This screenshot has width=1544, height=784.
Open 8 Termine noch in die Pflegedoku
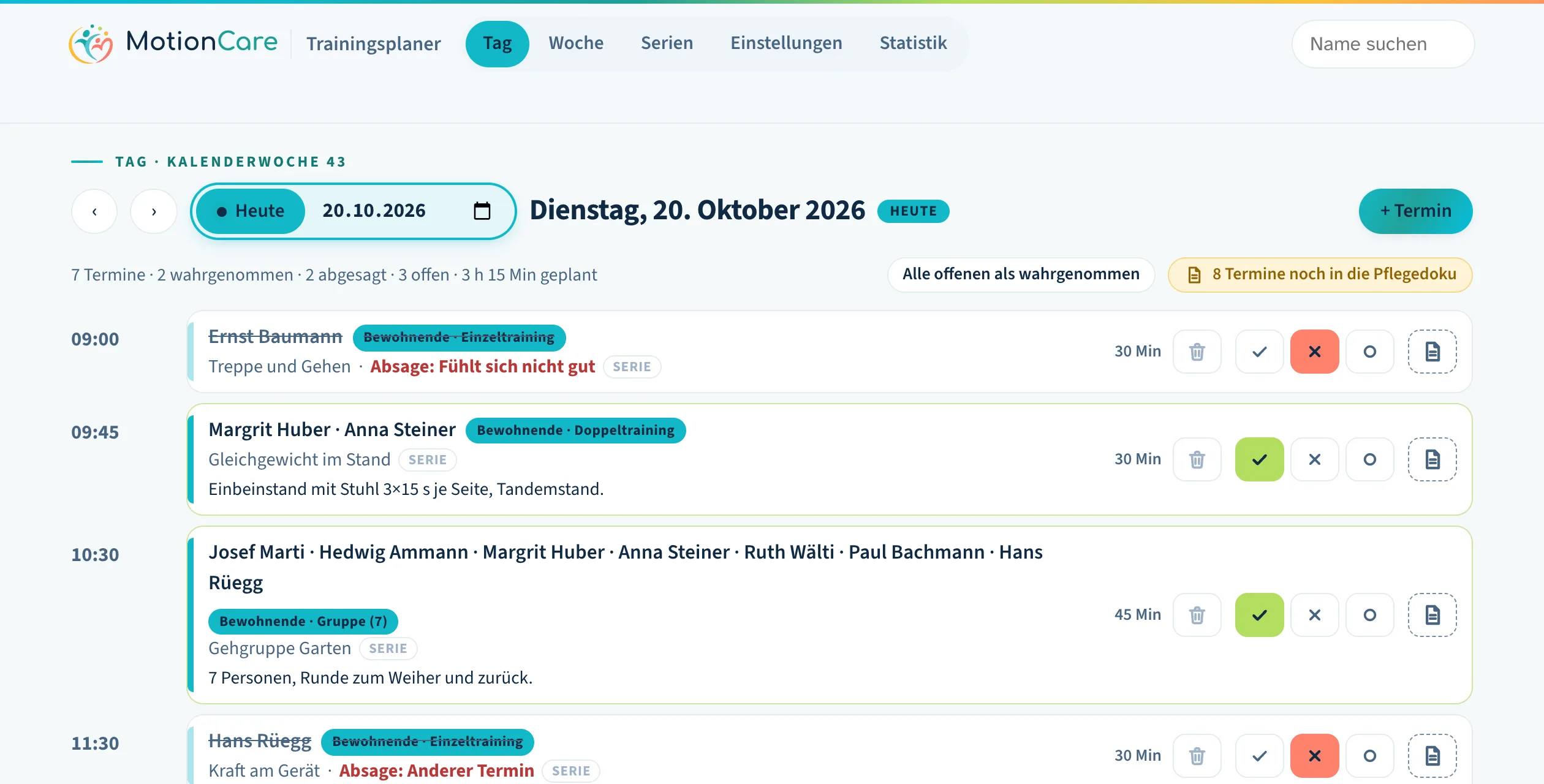click(x=1320, y=274)
